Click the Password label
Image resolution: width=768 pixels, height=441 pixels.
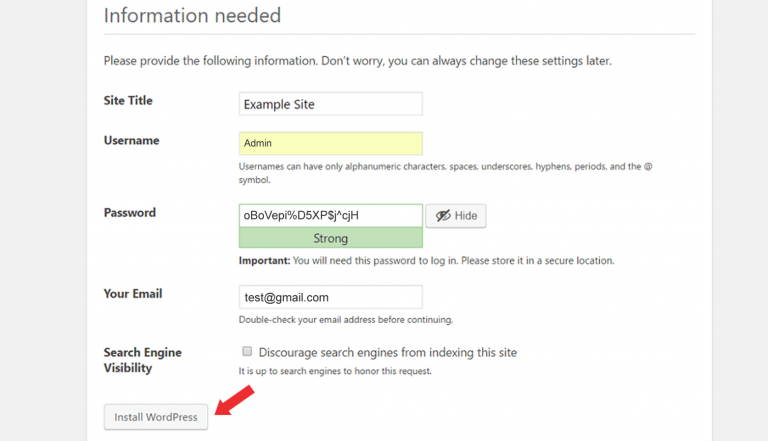(129, 213)
